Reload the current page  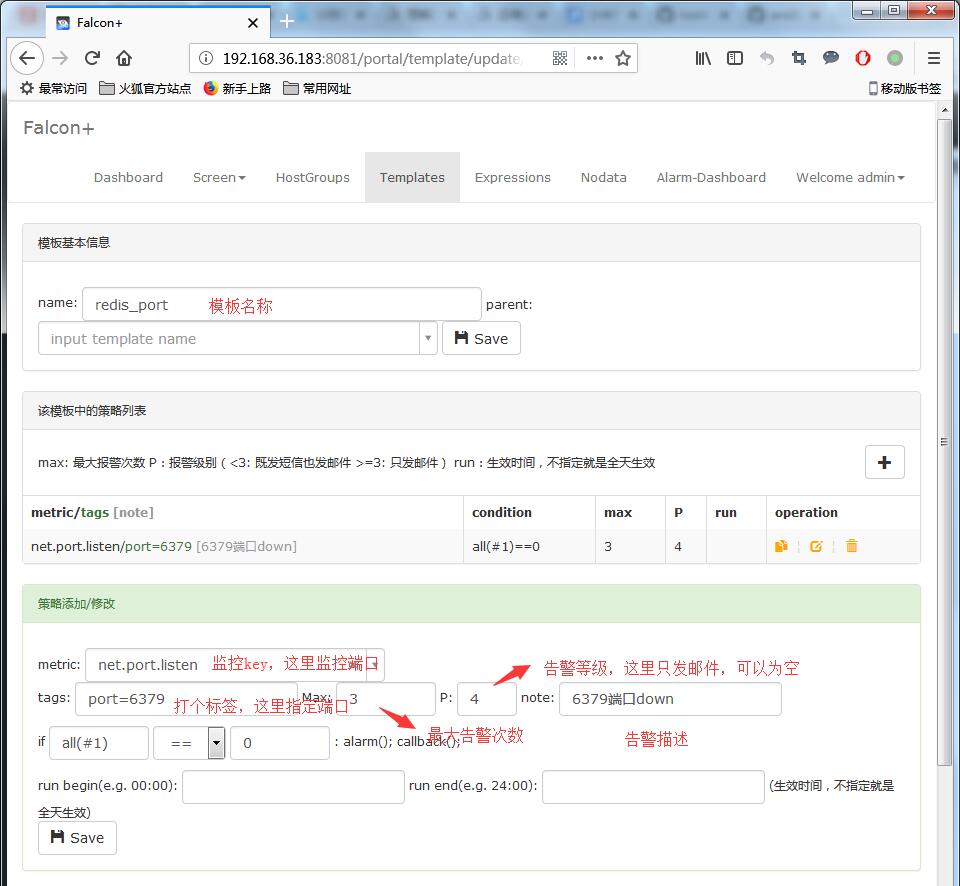pos(92,58)
